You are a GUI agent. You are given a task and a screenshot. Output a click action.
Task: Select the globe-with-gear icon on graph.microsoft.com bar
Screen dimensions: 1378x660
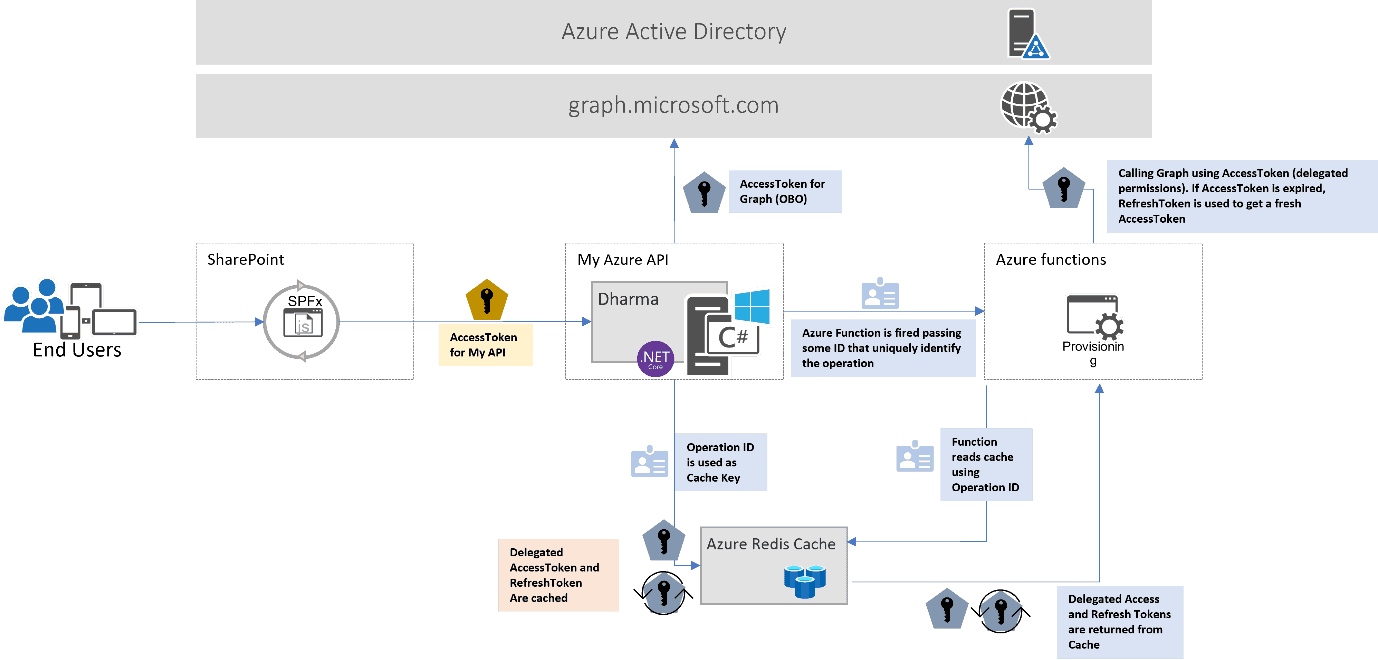(1029, 107)
